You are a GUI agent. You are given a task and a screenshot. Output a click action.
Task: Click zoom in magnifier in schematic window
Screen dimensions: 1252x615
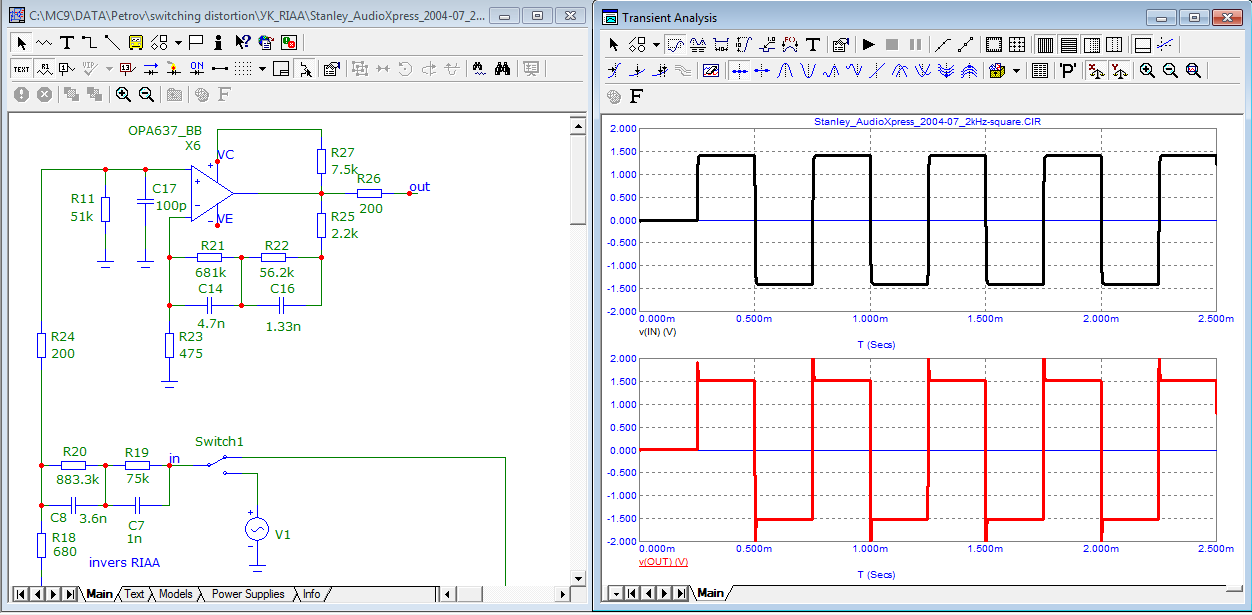click(x=123, y=94)
